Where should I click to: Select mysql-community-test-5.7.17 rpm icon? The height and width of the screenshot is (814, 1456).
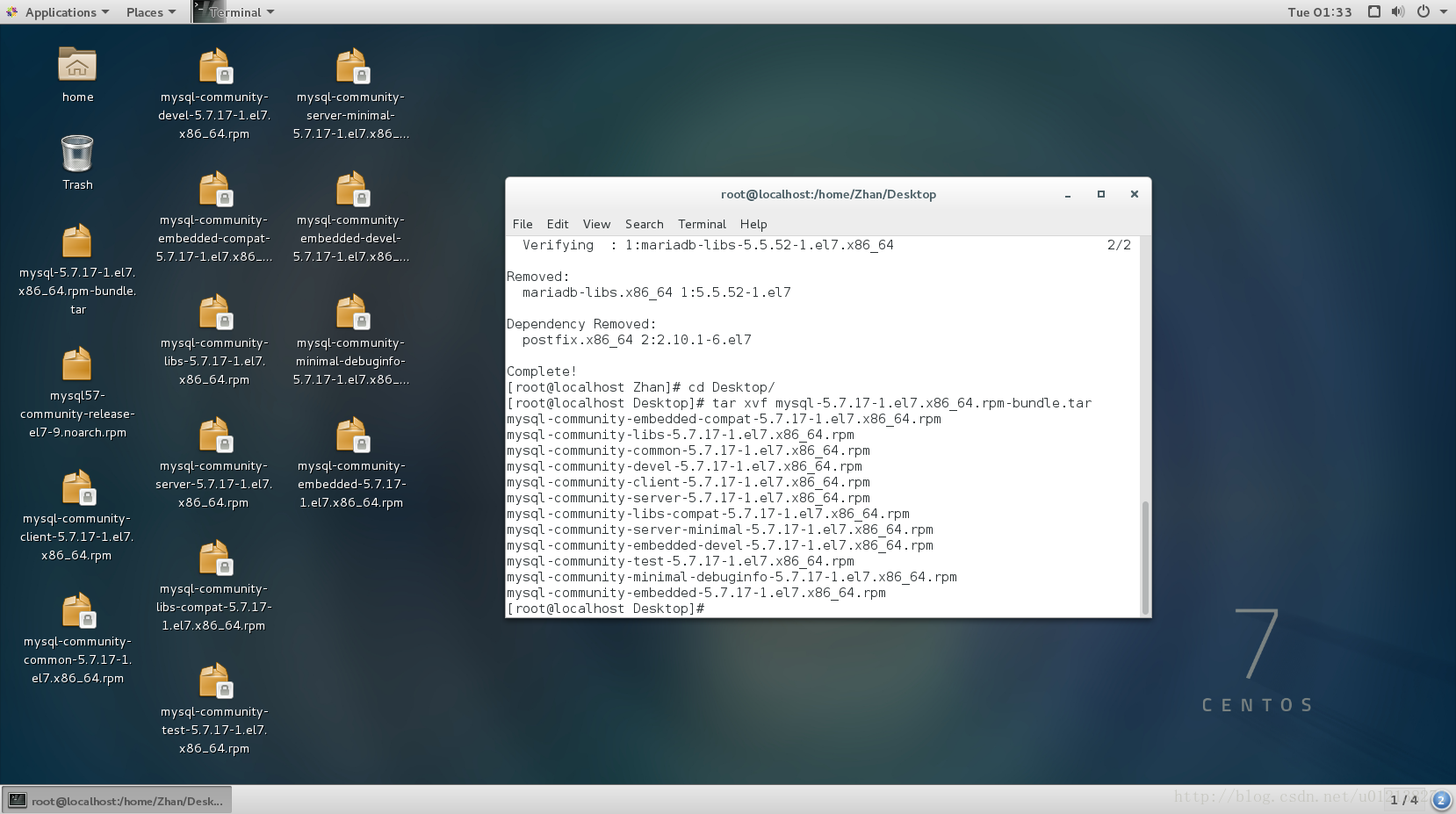tap(214, 681)
